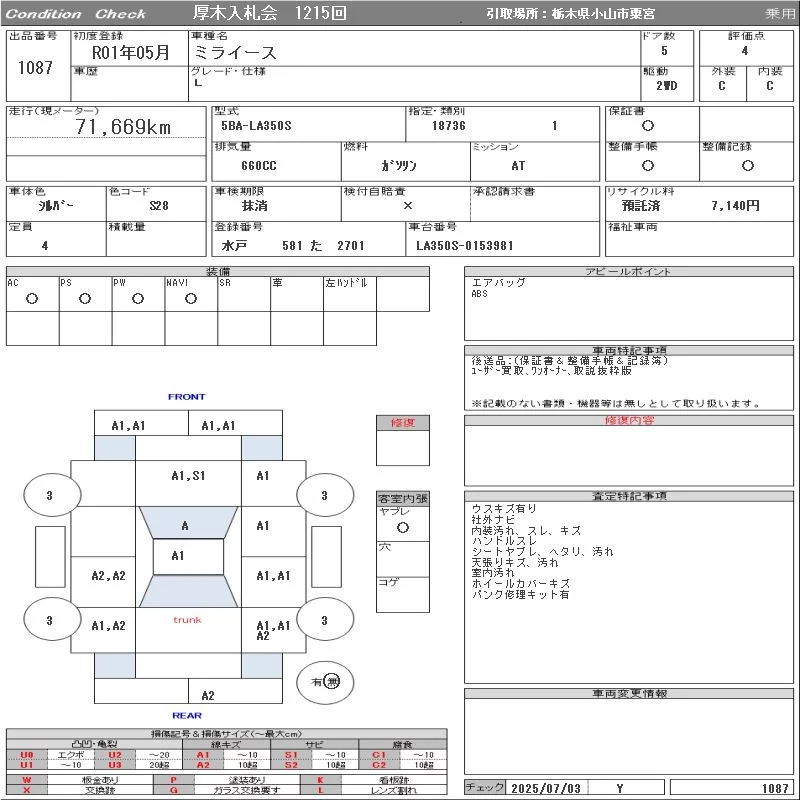Click the displacement value 660CC

(259, 166)
